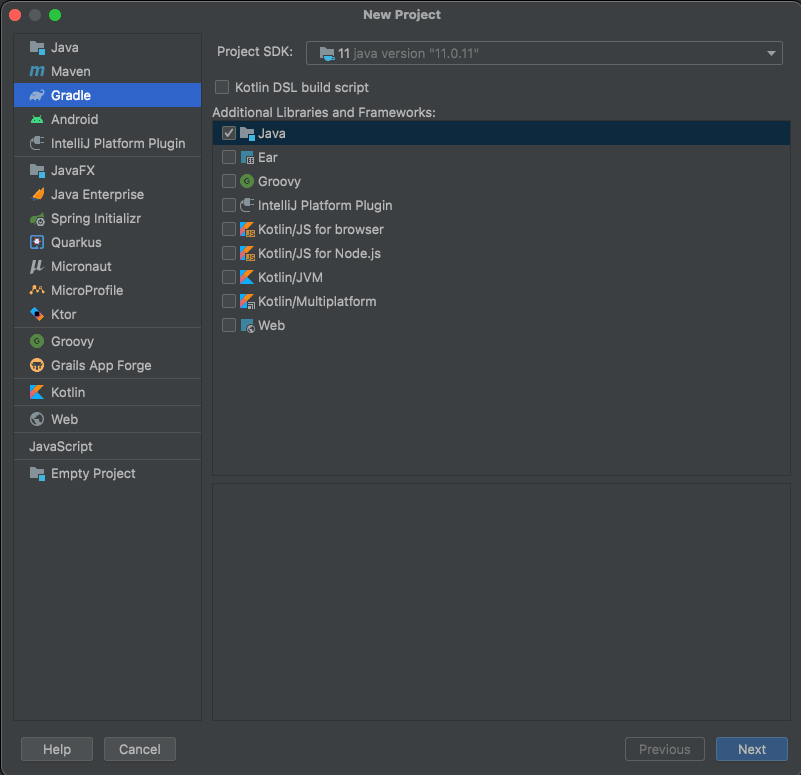Click the Grails App Forge icon
The height and width of the screenshot is (775, 801).
point(37,365)
